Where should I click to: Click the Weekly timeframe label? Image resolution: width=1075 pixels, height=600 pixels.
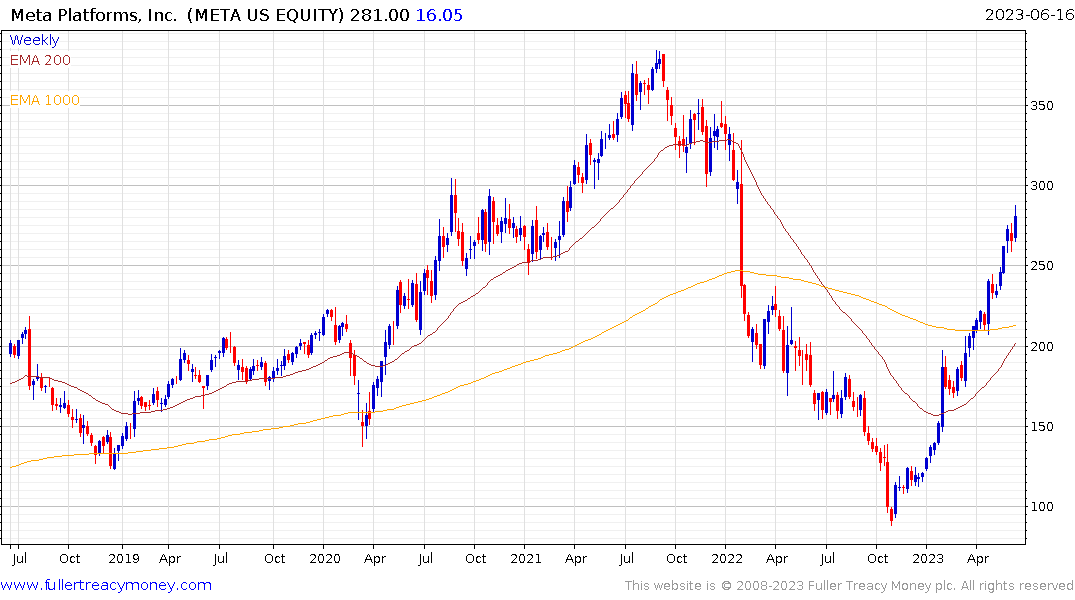point(34,40)
